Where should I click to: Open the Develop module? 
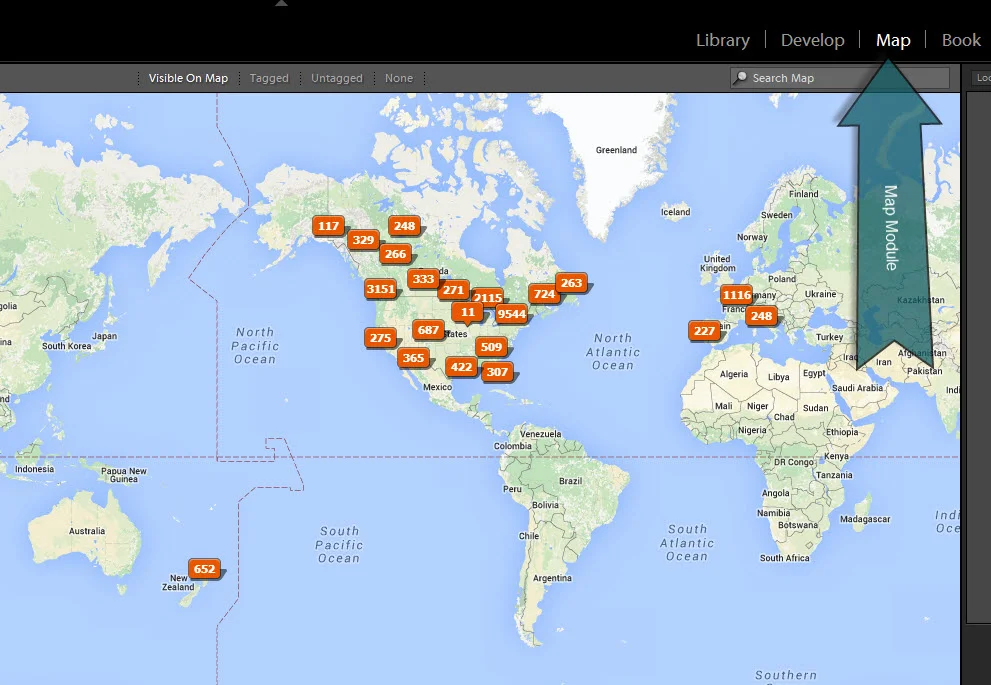[x=812, y=40]
